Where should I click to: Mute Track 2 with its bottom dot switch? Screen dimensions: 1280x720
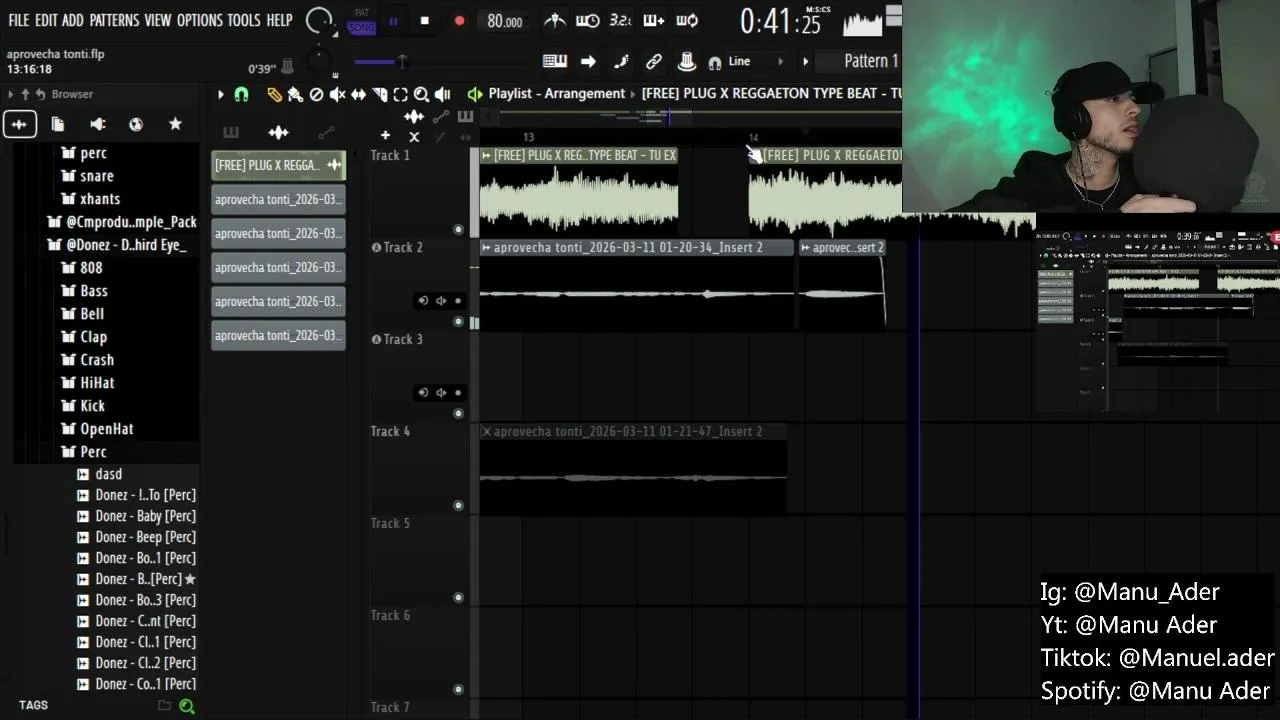(458, 322)
